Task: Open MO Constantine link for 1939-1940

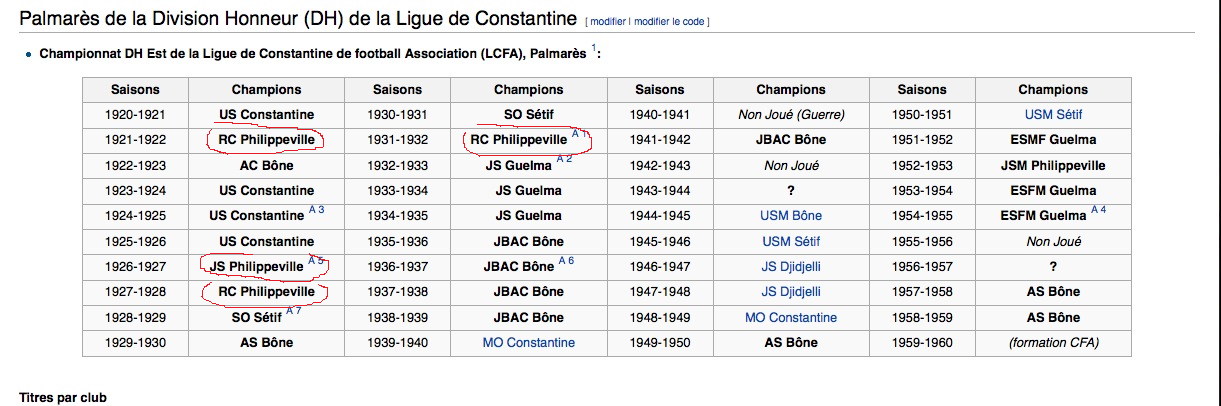Action: click(529, 343)
